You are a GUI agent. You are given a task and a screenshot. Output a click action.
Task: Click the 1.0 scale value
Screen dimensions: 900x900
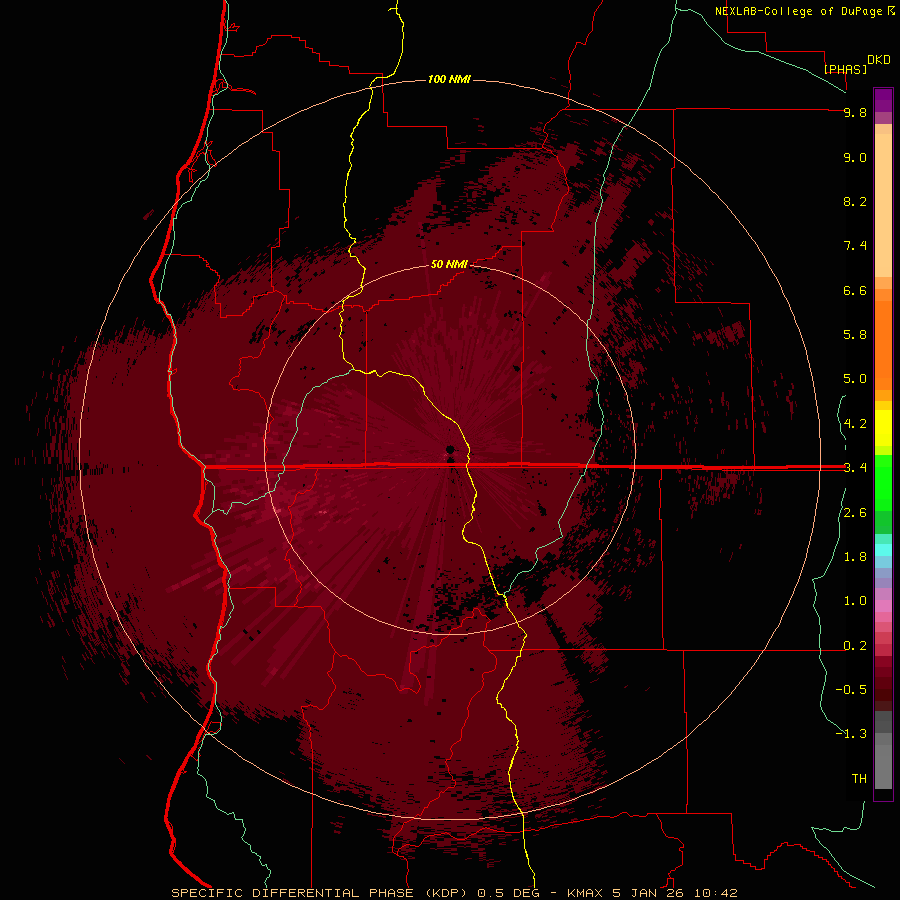click(855, 601)
